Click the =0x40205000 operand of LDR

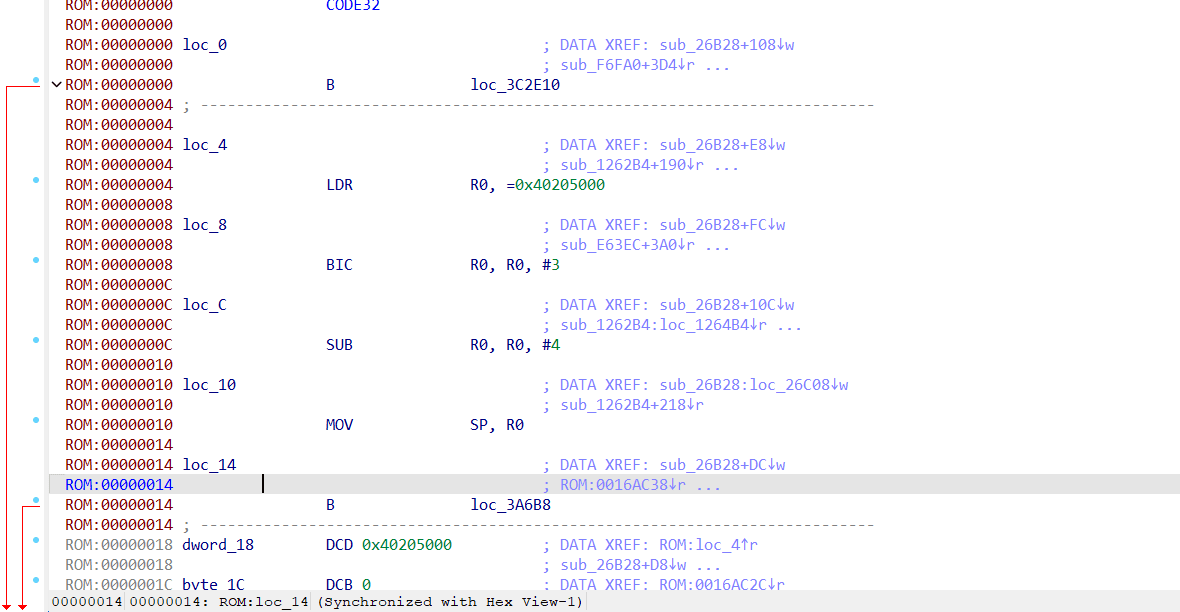click(x=556, y=185)
